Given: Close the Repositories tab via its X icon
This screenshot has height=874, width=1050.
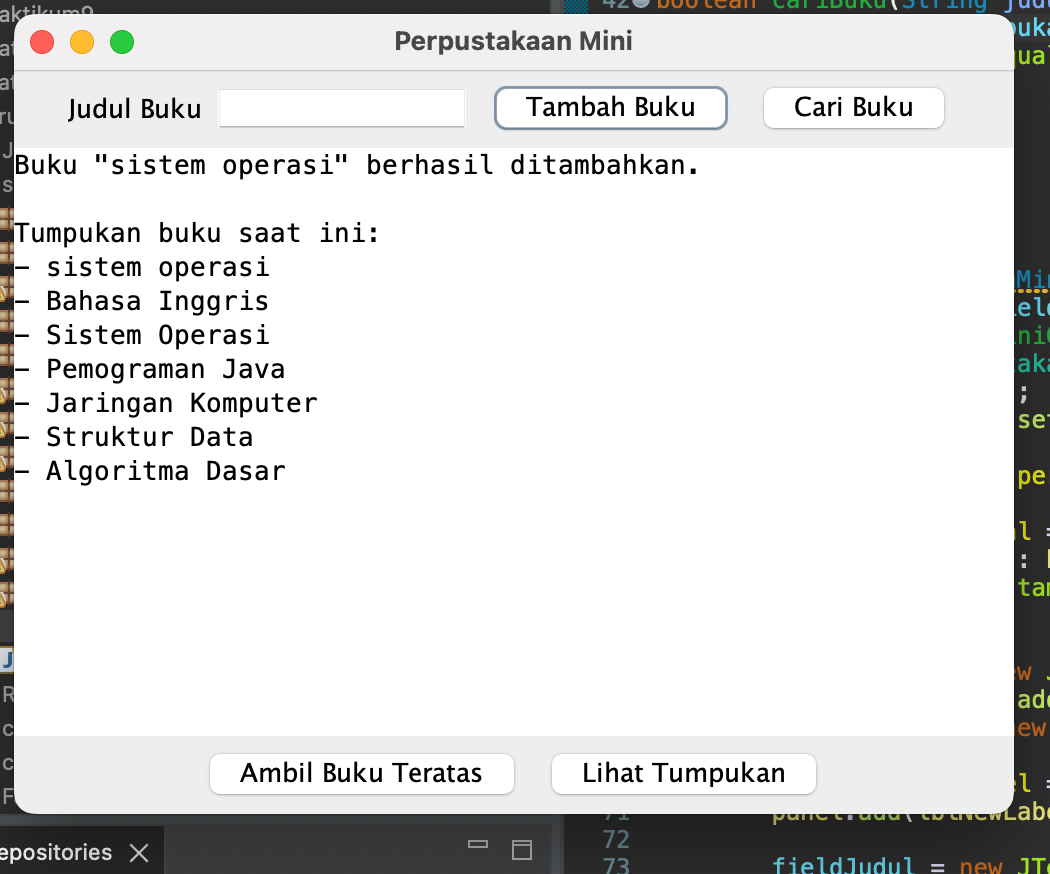Looking at the screenshot, I should [140, 851].
